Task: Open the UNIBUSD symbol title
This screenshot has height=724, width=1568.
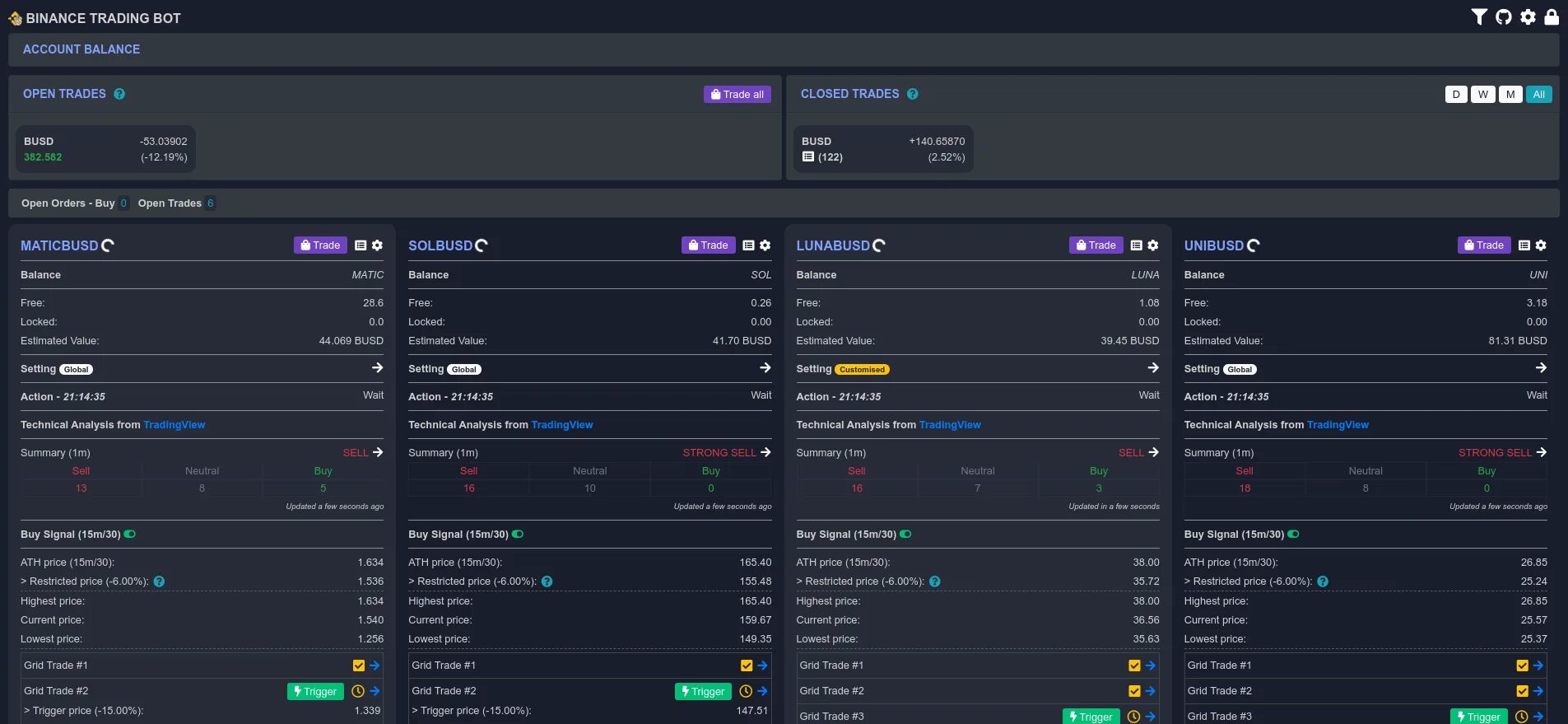Action: coord(1214,245)
